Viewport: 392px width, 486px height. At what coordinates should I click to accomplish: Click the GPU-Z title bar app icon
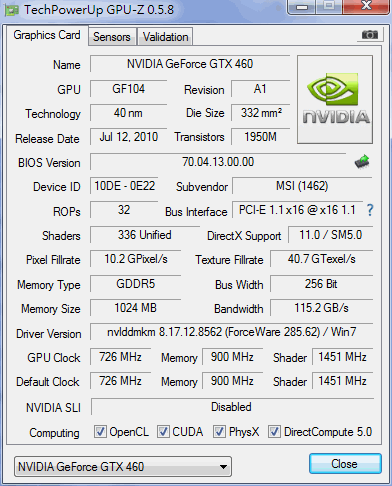pos(11,11)
